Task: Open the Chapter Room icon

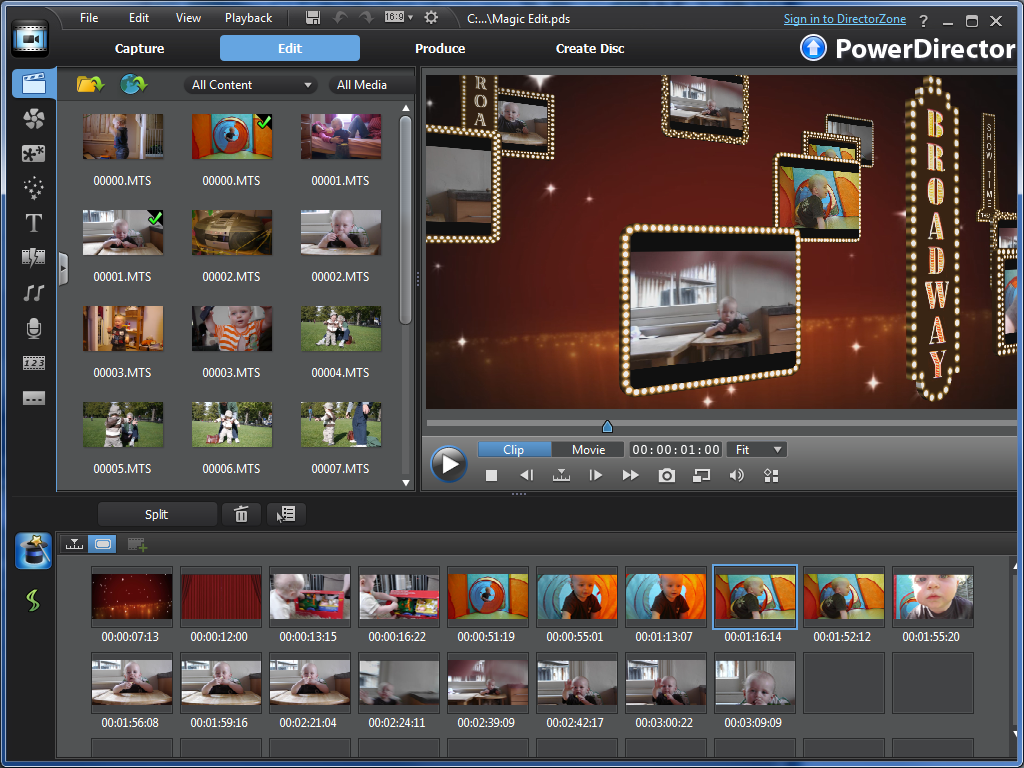Action: 33,363
